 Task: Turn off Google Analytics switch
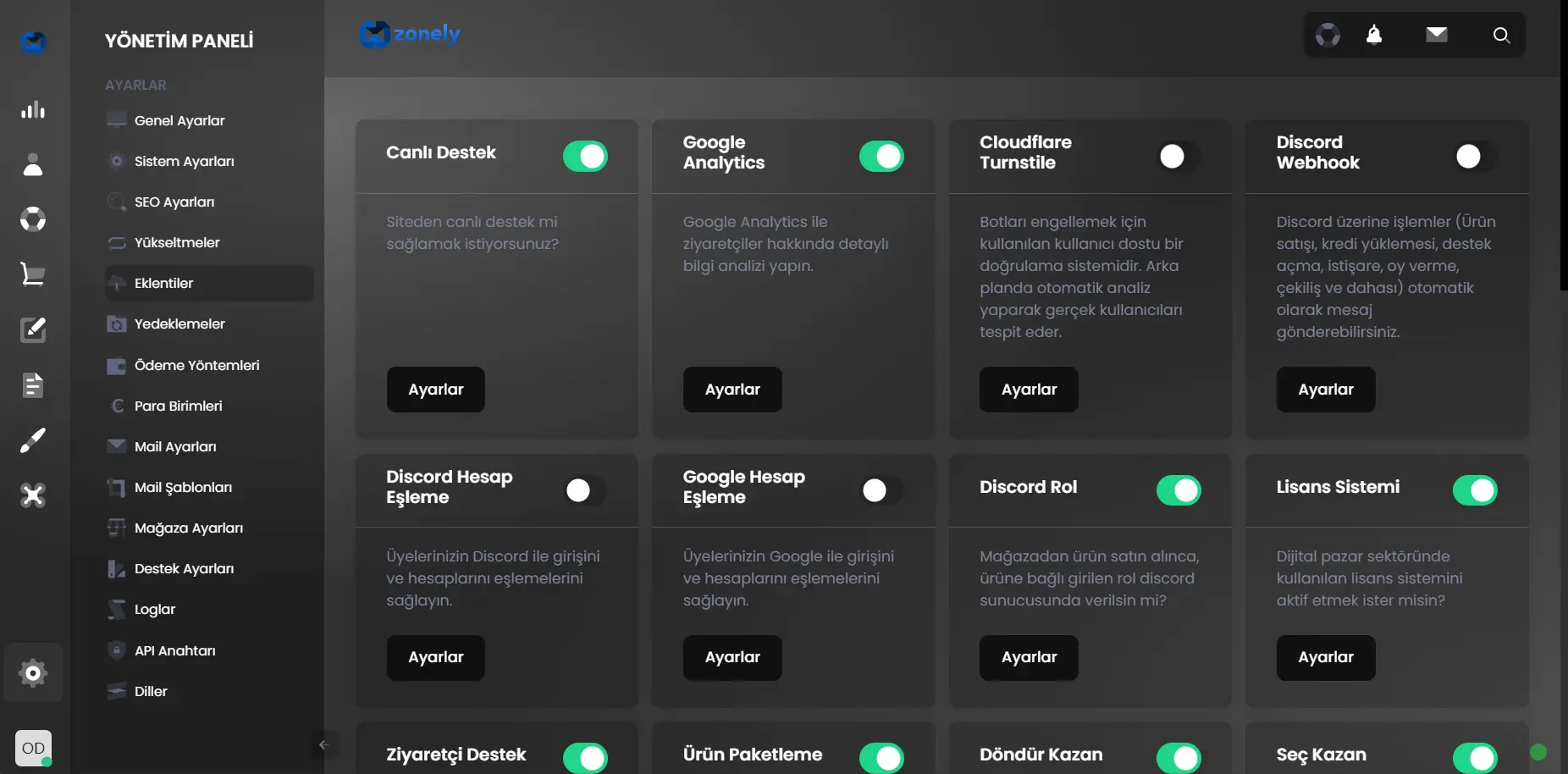881,157
